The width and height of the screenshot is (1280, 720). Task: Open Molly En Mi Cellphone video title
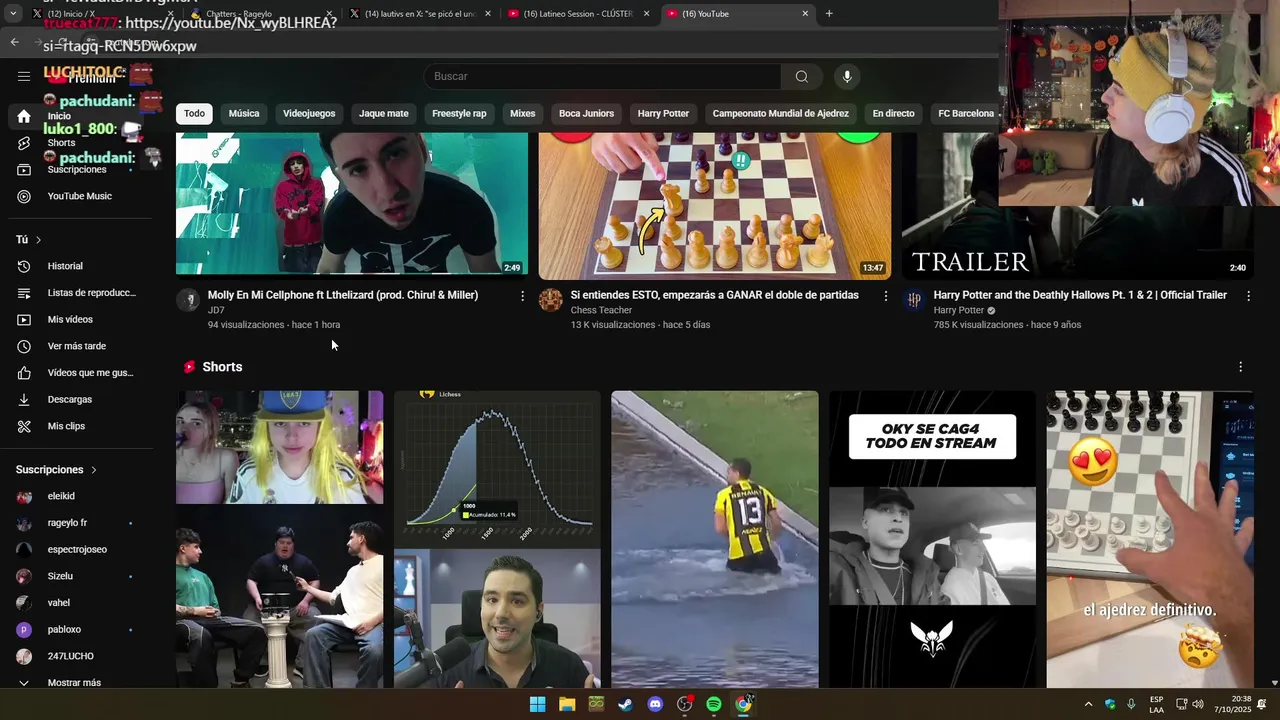click(x=343, y=295)
